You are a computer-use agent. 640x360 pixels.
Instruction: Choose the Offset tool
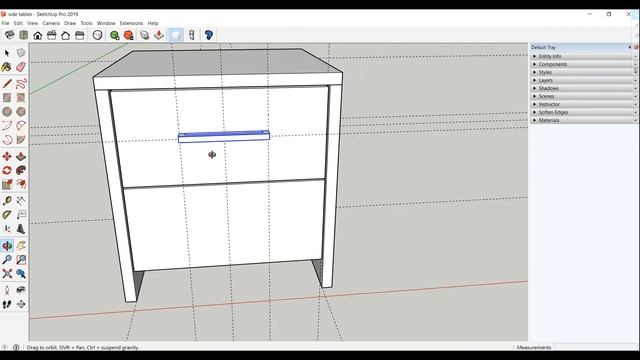[21, 184]
